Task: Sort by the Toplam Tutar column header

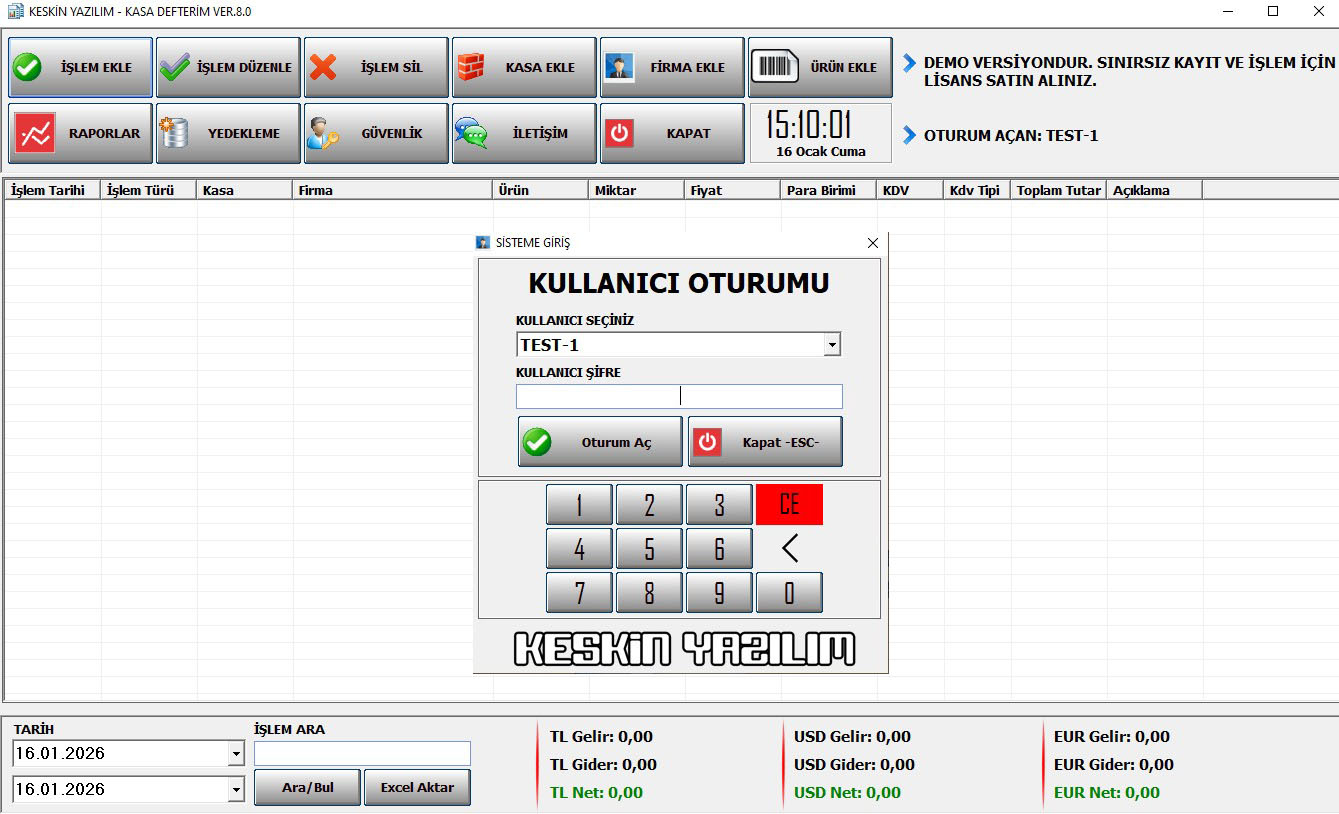Action: pos(1058,190)
